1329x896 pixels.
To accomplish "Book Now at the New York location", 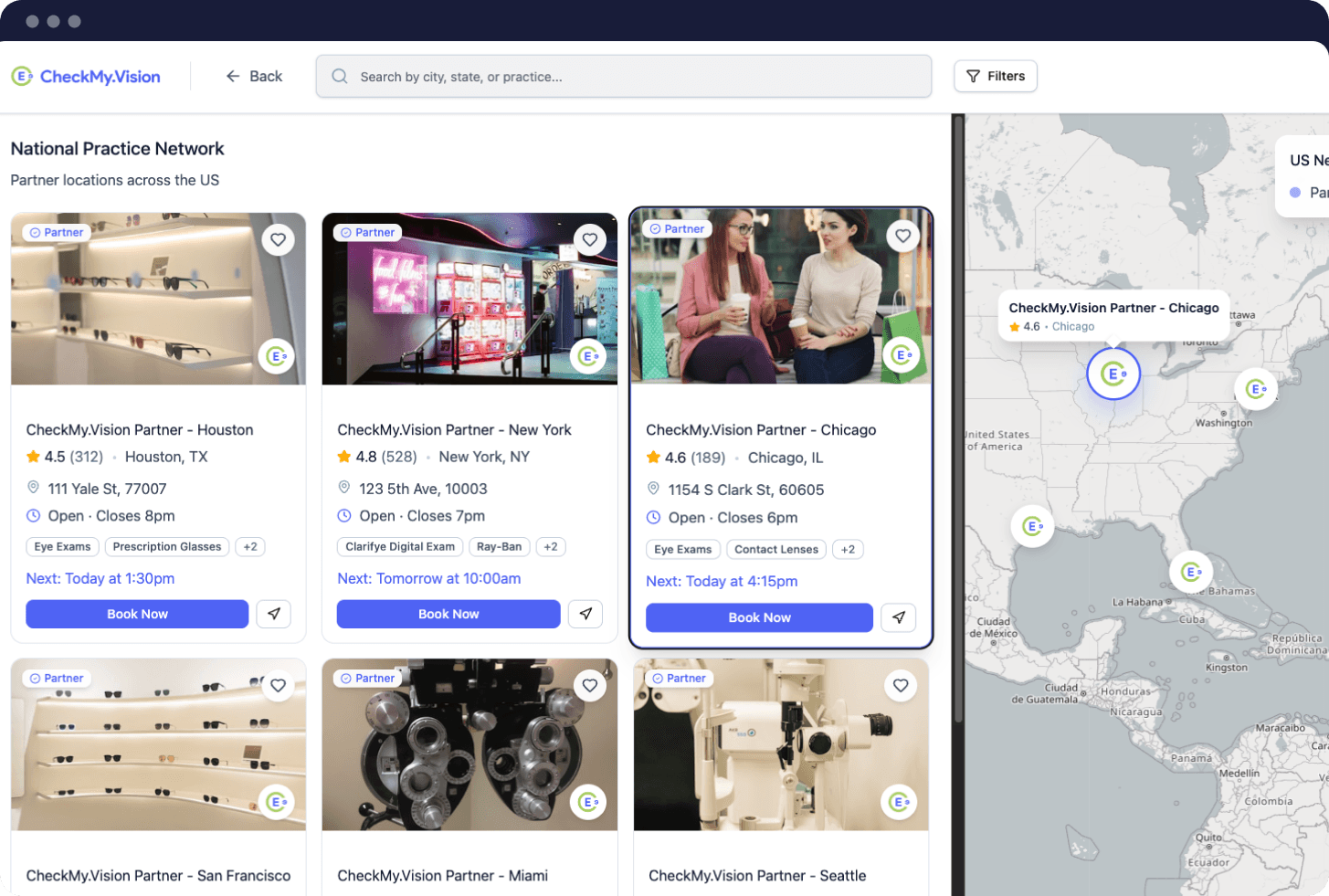I will (x=448, y=614).
